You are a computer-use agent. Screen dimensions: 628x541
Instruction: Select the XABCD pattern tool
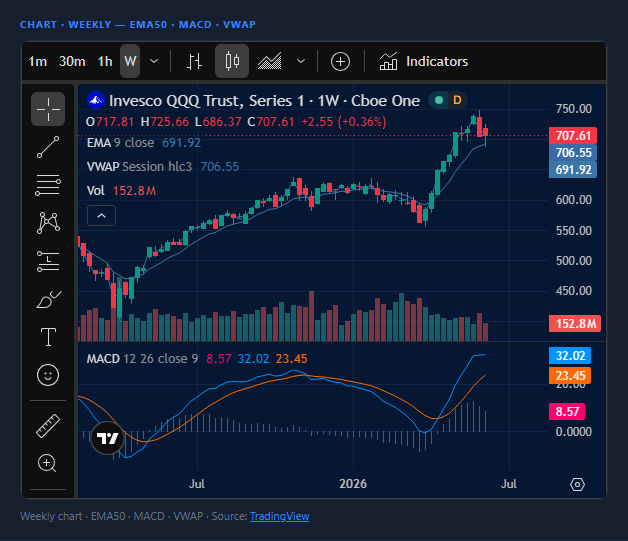coord(48,223)
